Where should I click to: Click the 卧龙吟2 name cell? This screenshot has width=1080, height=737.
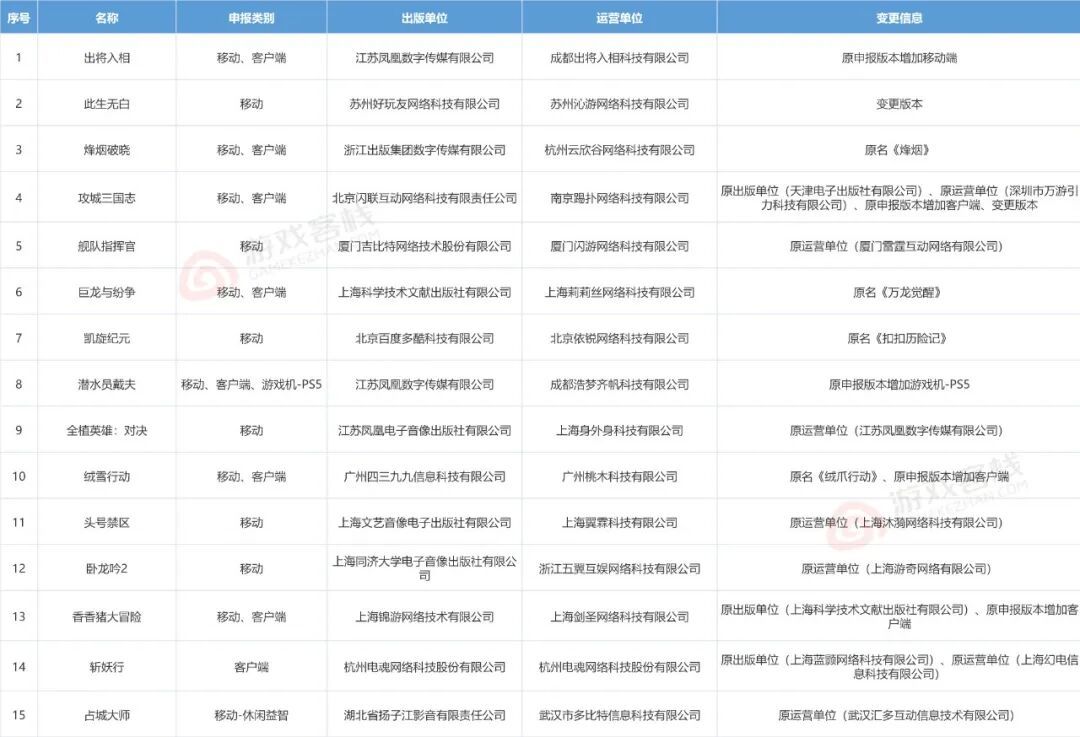pyautogui.click(x=107, y=569)
